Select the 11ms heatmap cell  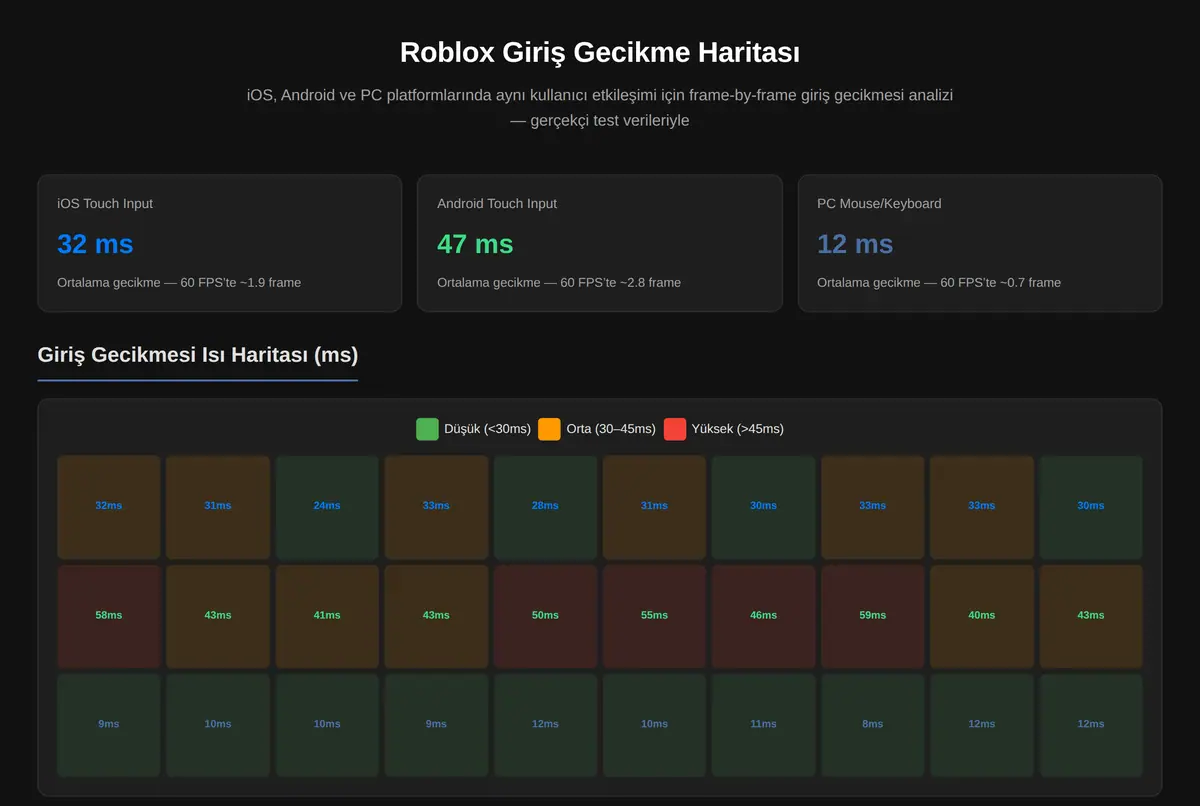click(763, 725)
